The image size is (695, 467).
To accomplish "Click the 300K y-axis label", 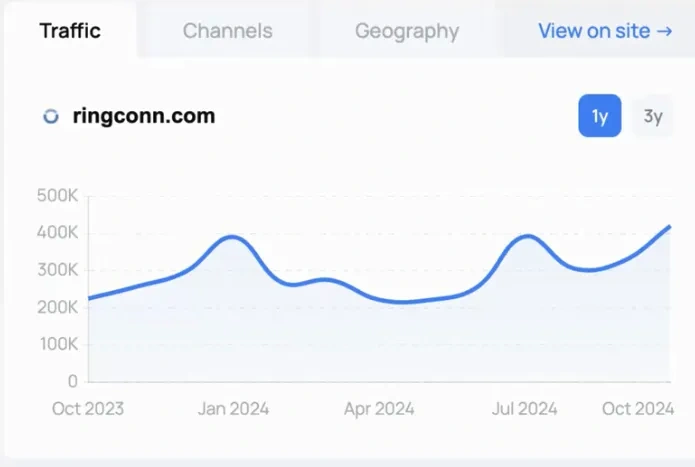I will tap(56, 270).
